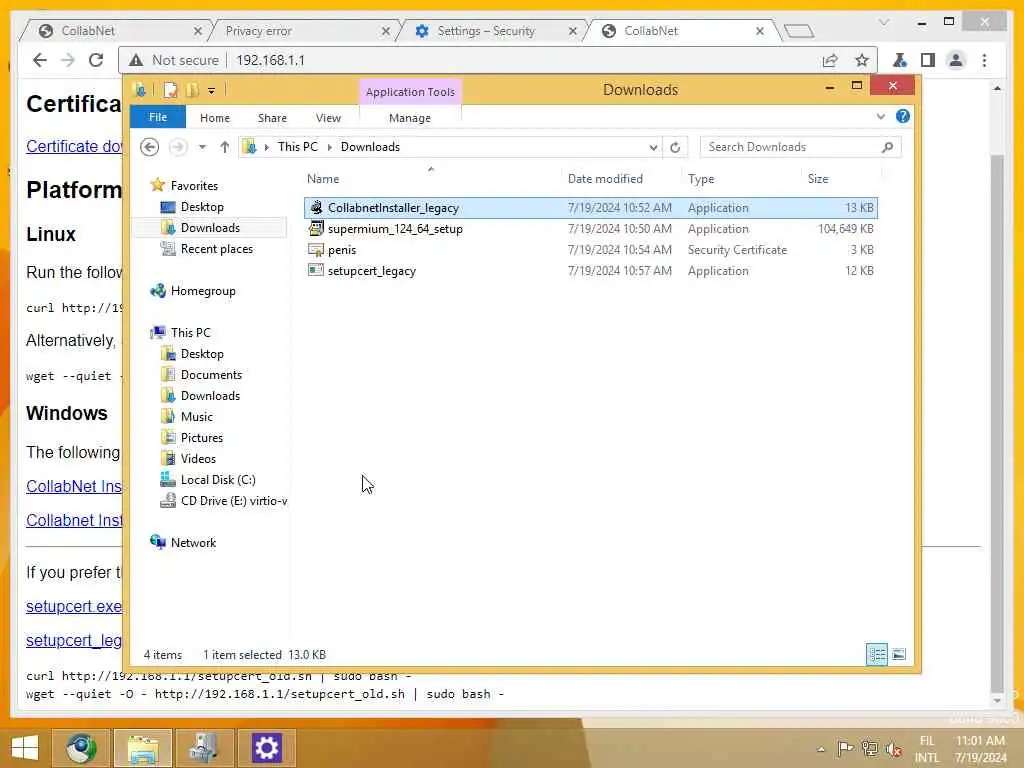The image size is (1024, 768).
Task: Sort by Size column header
Action: click(x=818, y=178)
